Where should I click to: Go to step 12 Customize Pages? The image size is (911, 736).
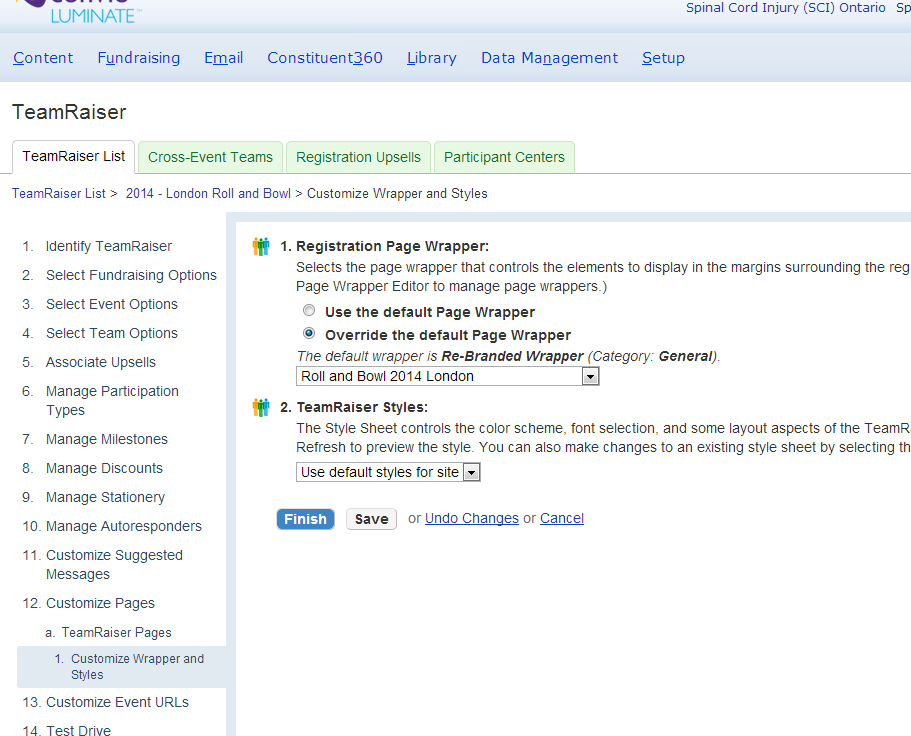pyautogui.click(x=100, y=604)
